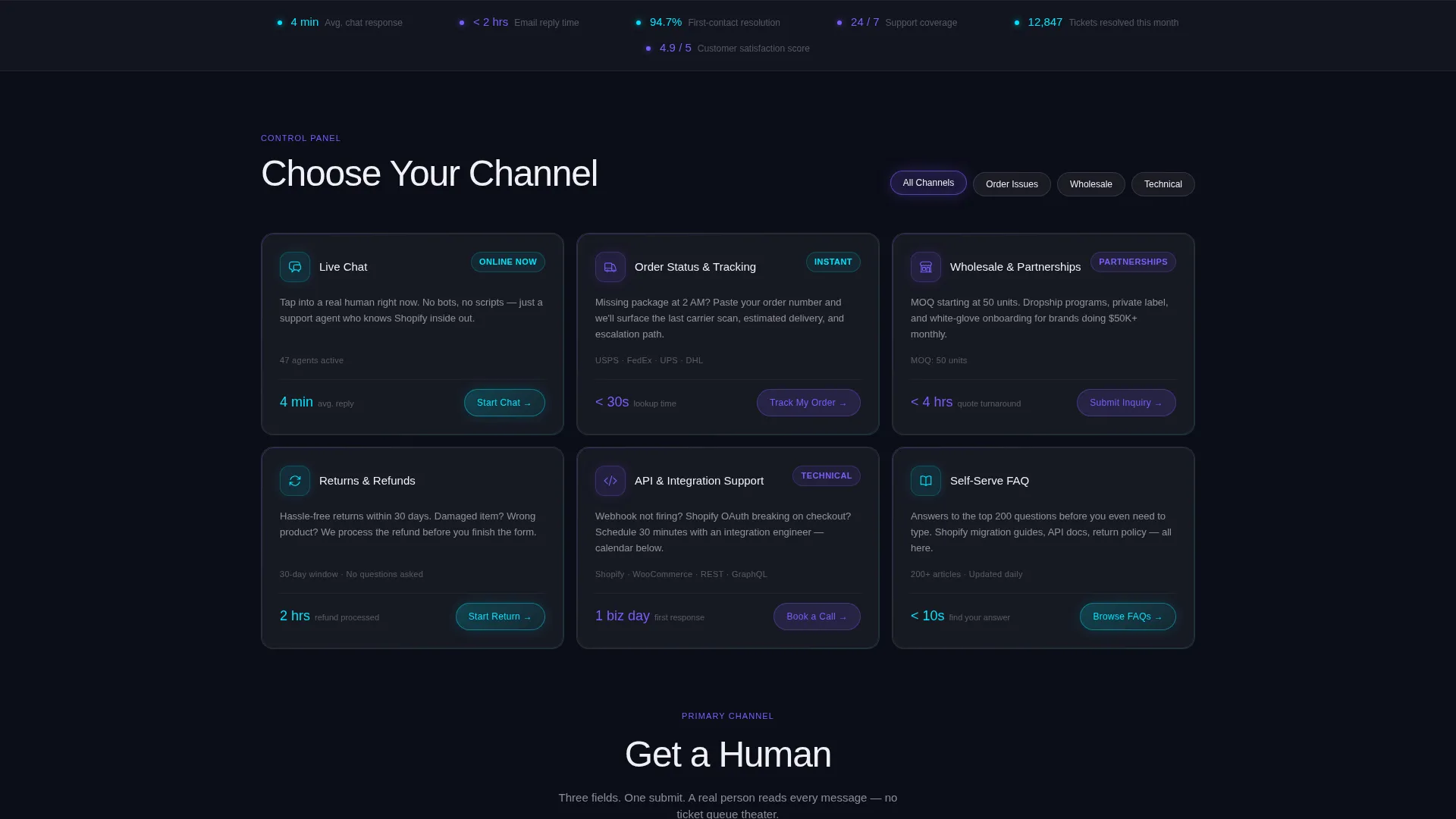Click the 'PRIMARY CHANNEL' label
Image resolution: width=1456 pixels, height=819 pixels.
(728, 716)
